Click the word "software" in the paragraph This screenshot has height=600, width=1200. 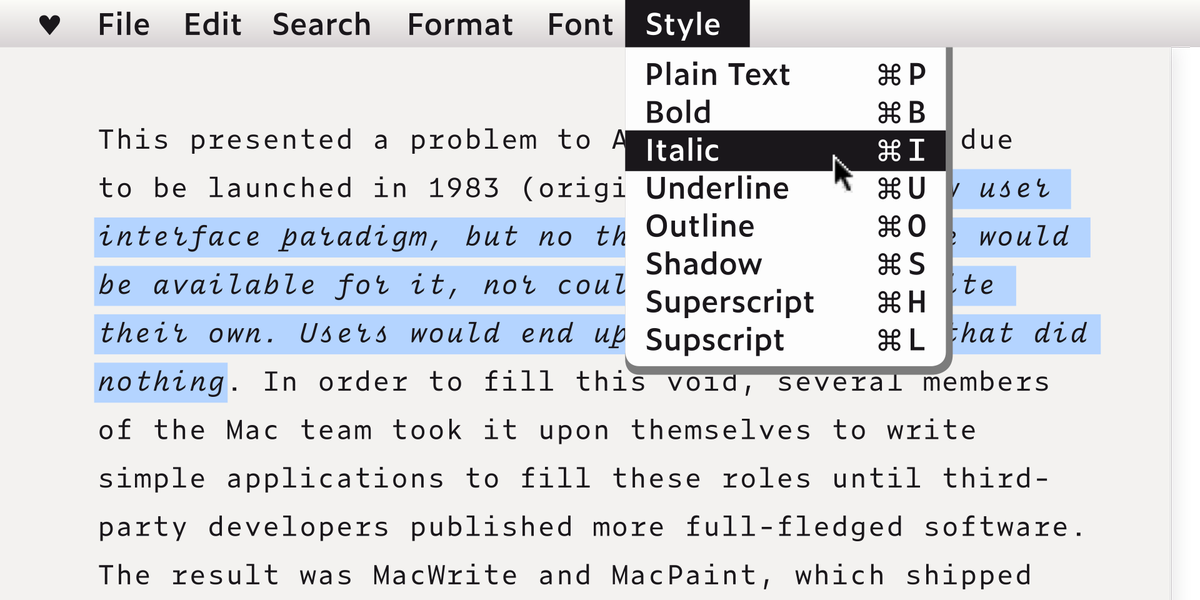click(x=996, y=526)
